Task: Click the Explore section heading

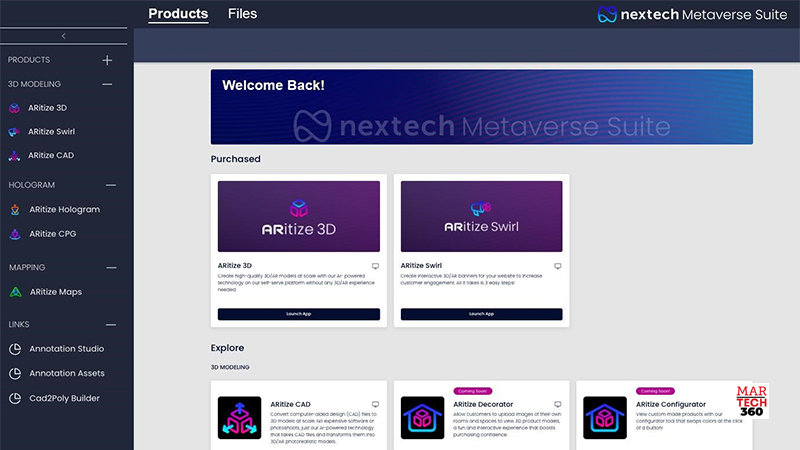Action: [228, 348]
